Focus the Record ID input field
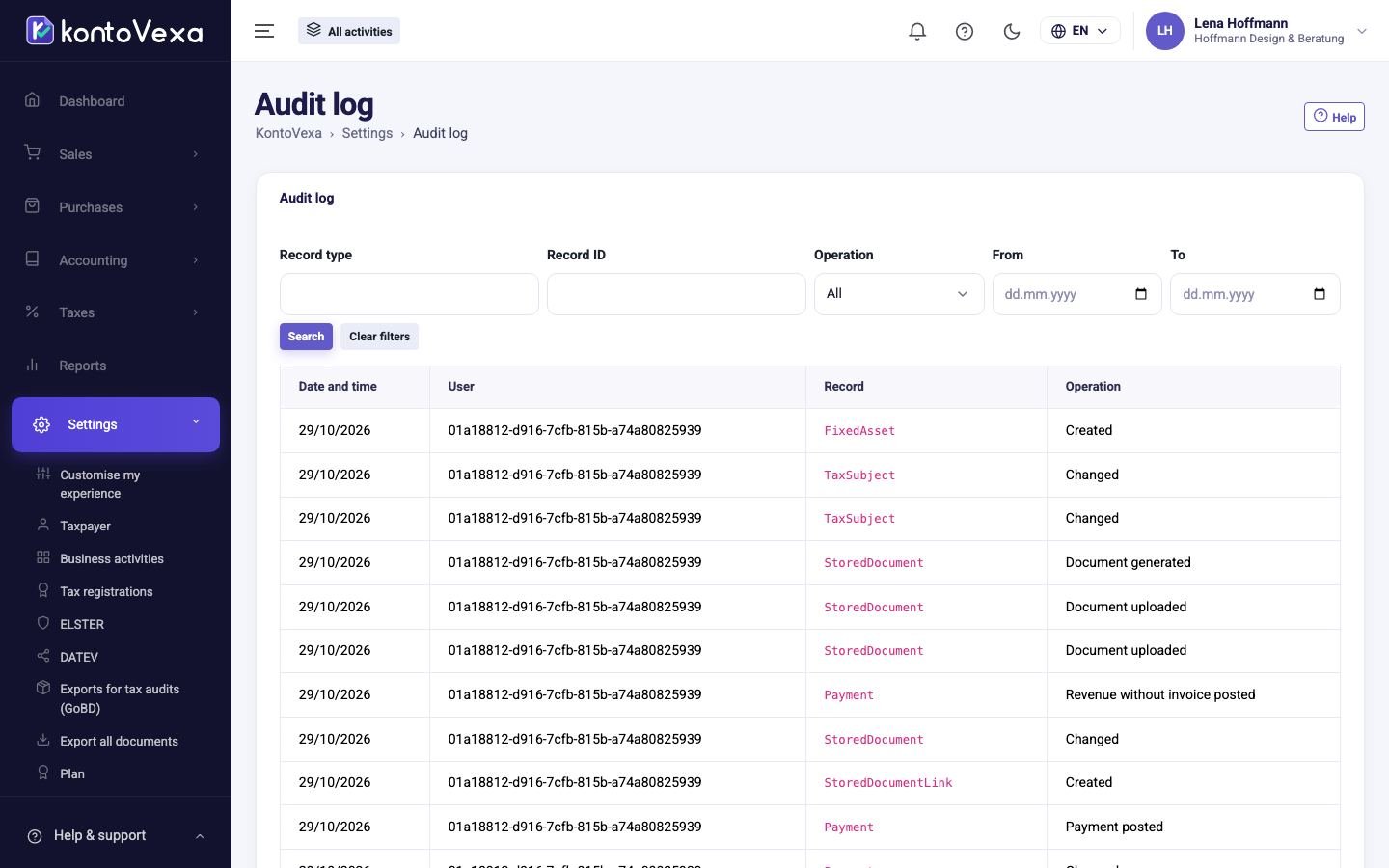The image size is (1389, 868). coord(676,294)
